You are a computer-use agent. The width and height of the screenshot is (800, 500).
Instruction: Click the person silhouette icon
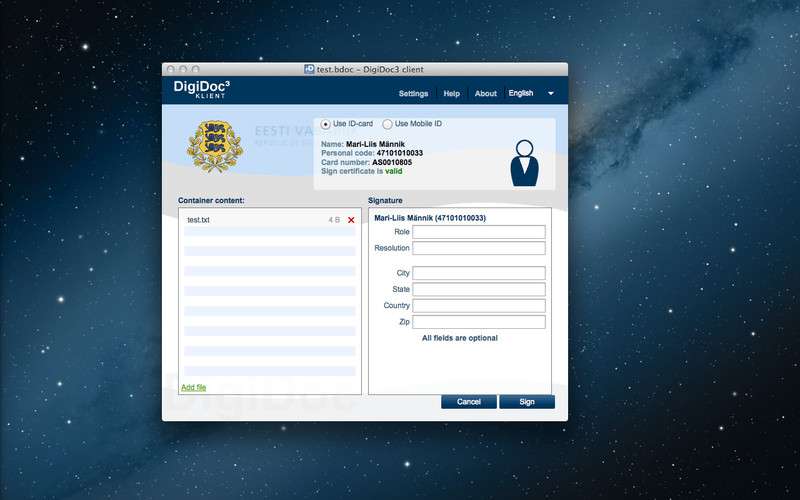pyautogui.click(x=524, y=163)
